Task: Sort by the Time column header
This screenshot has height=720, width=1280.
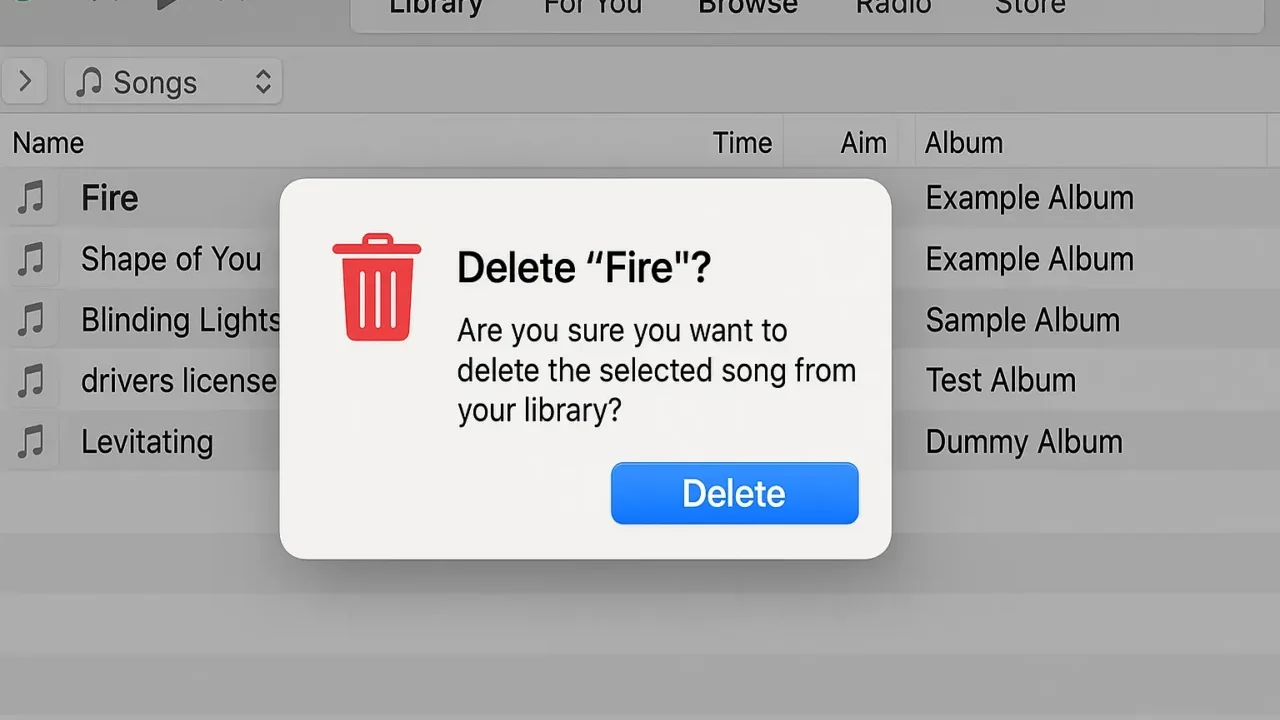Action: (742, 143)
